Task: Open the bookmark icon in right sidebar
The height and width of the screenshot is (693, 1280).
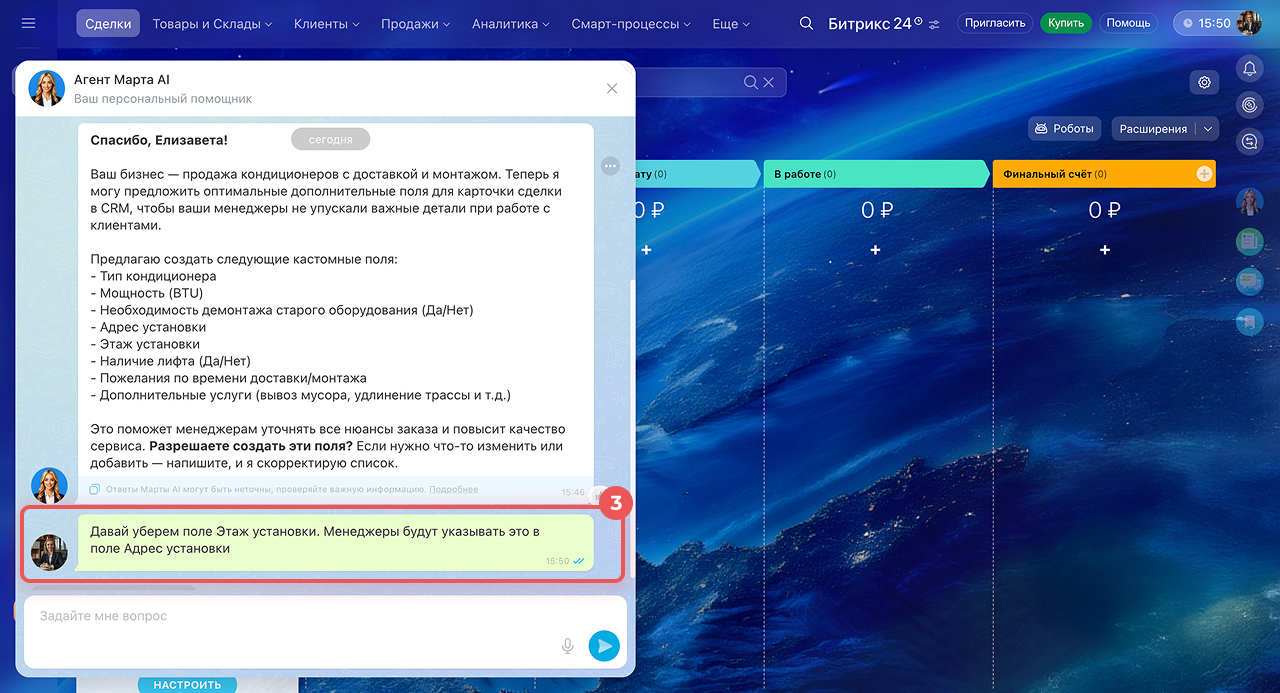Action: tap(1249, 322)
